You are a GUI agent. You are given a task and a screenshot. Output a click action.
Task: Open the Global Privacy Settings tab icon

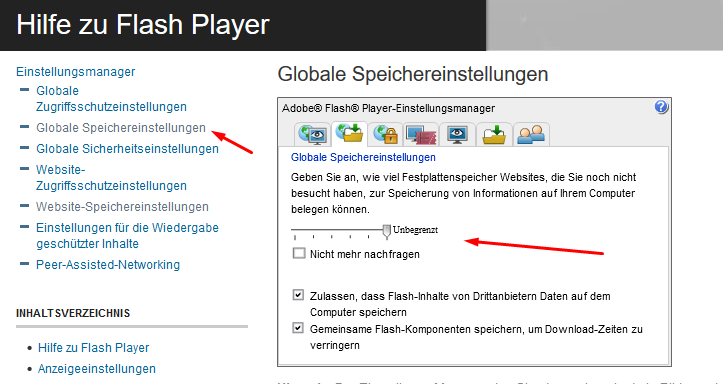313,134
